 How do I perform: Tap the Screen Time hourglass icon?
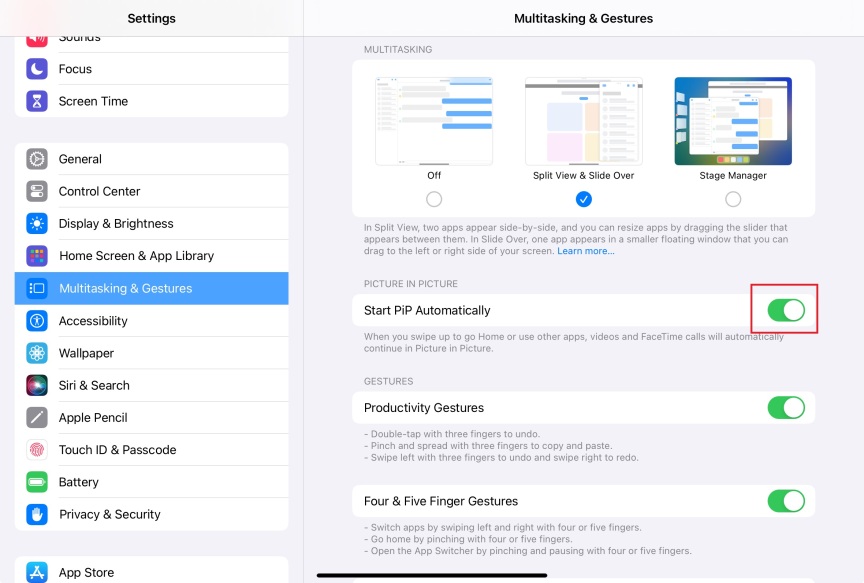[x=37, y=101]
